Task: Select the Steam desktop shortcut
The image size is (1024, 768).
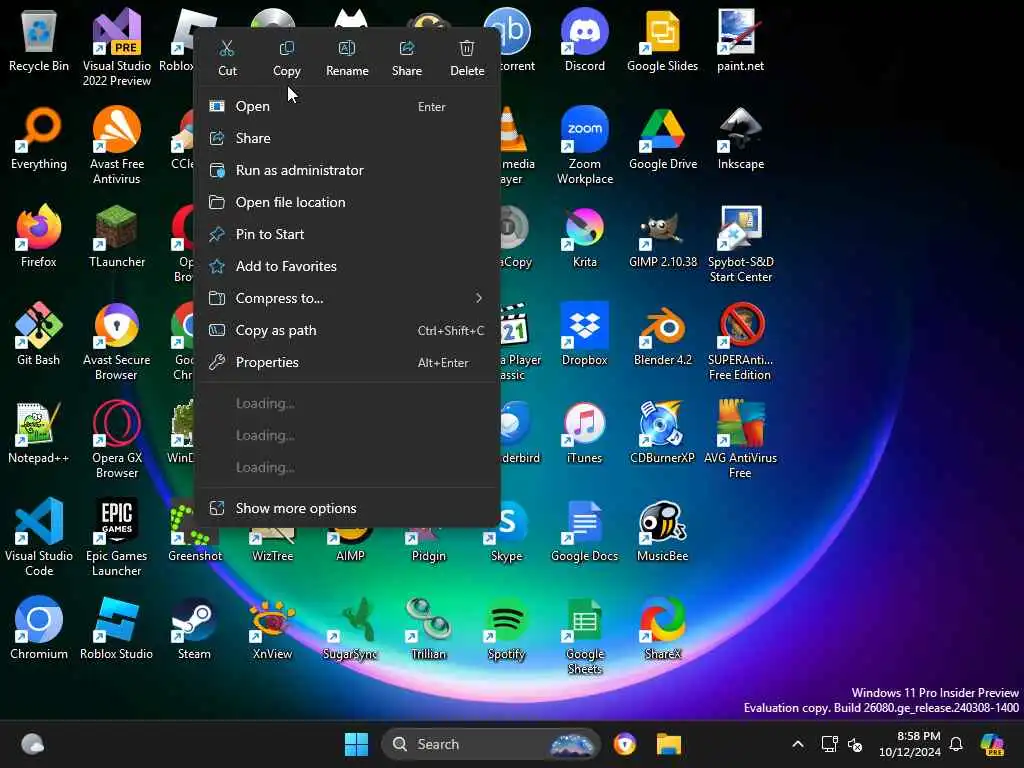Action: tap(195, 628)
